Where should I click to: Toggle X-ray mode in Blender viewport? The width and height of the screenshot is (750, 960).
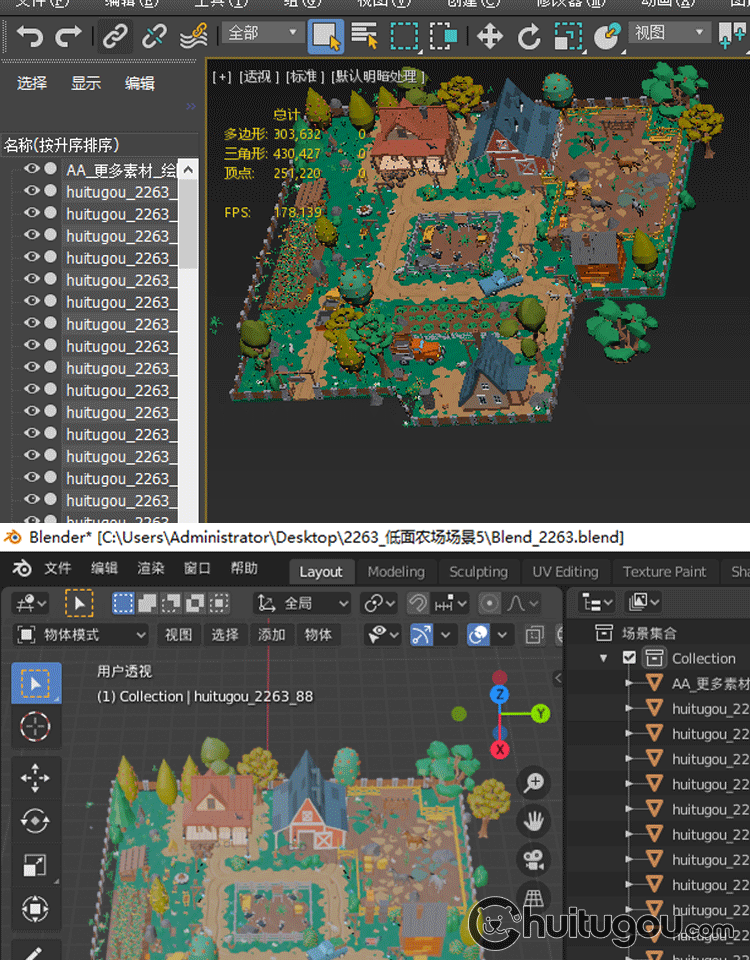pyautogui.click(x=534, y=635)
